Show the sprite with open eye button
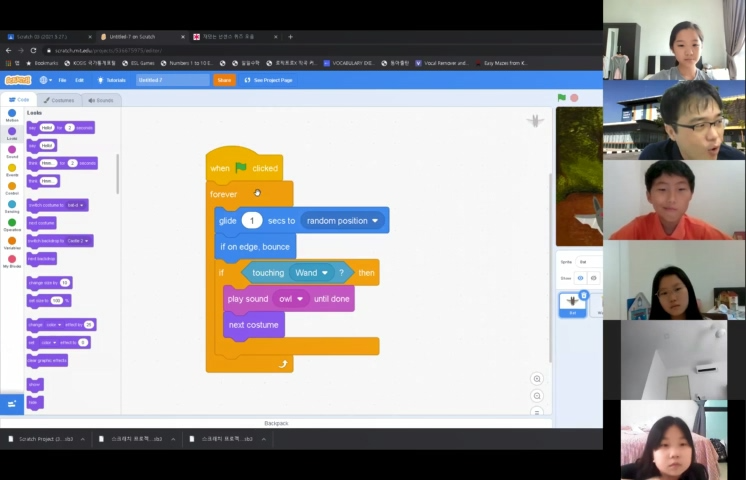The width and height of the screenshot is (746, 480). point(580,278)
